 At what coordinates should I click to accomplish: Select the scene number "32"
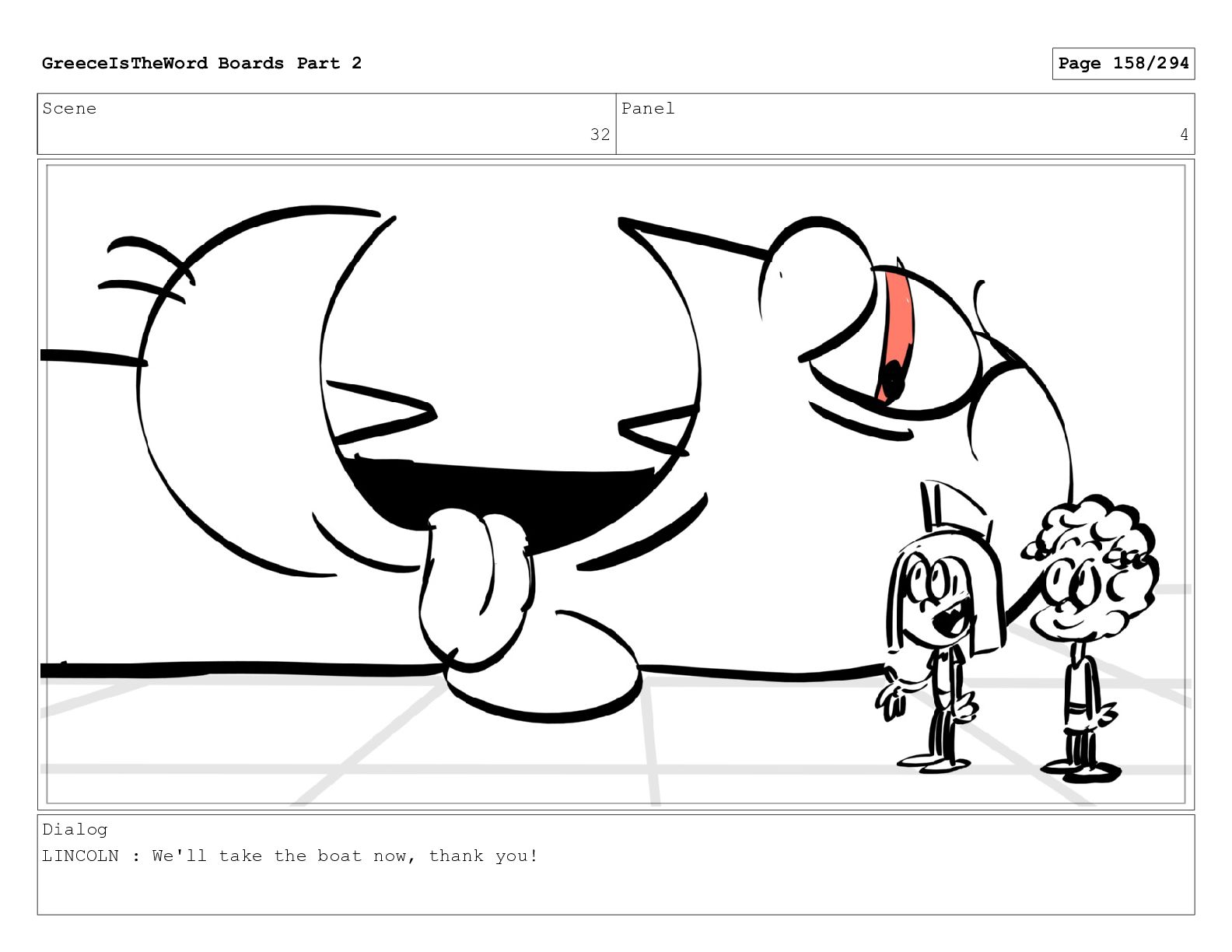[x=600, y=135]
